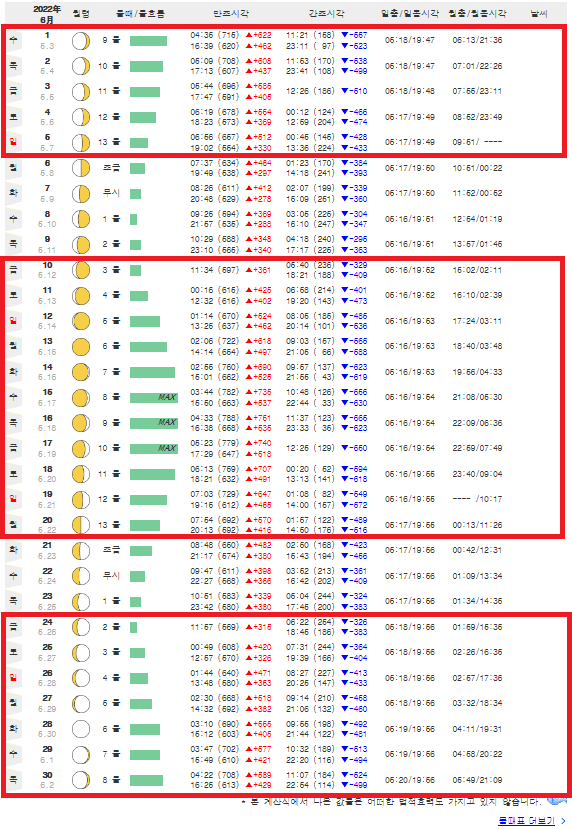Select the green MAX tide bar for June 17
Image resolution: width=572 pixels, height=829 pixels.
coord(154,448)
